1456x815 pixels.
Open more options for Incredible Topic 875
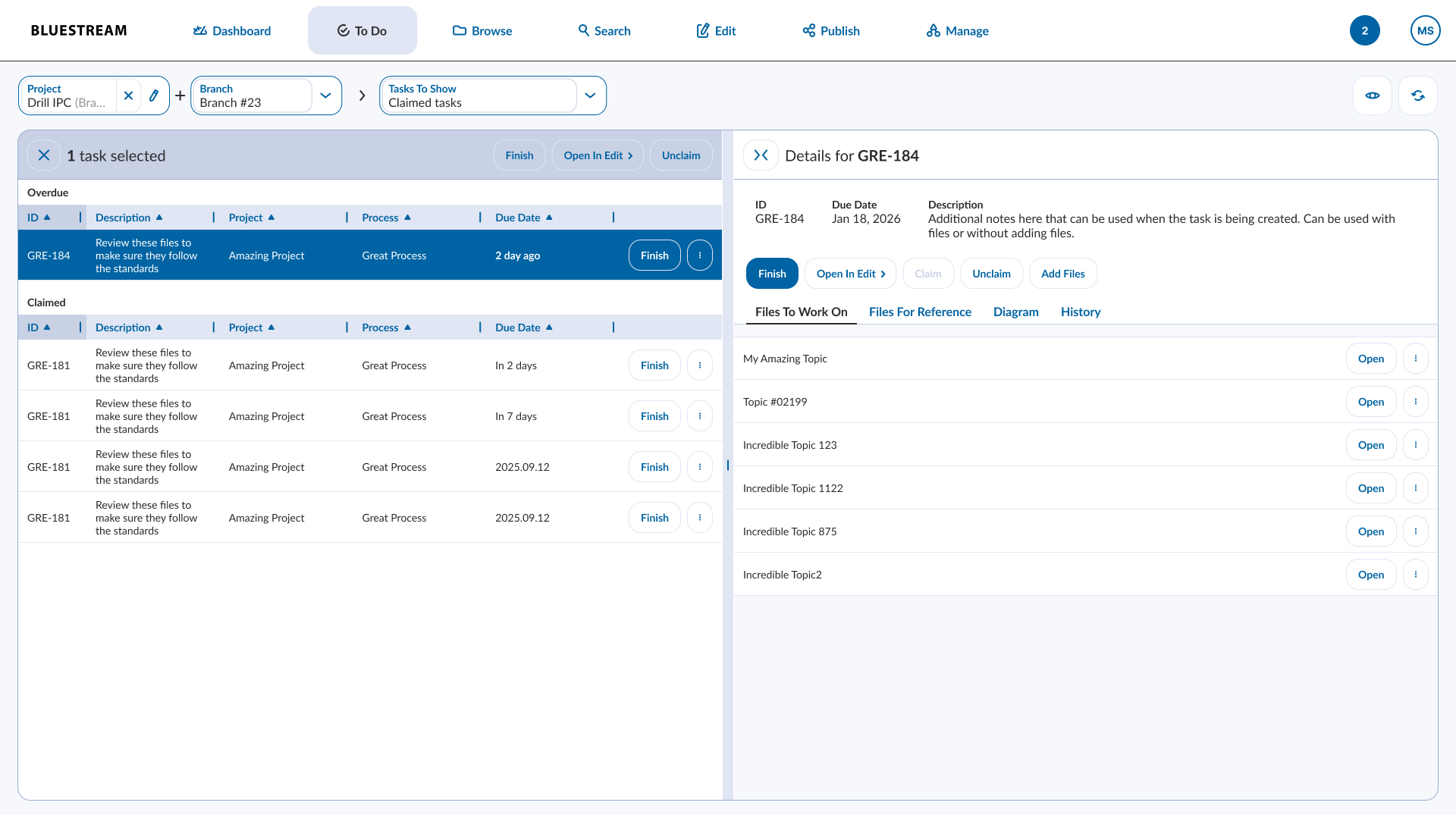pos(1416,531)
